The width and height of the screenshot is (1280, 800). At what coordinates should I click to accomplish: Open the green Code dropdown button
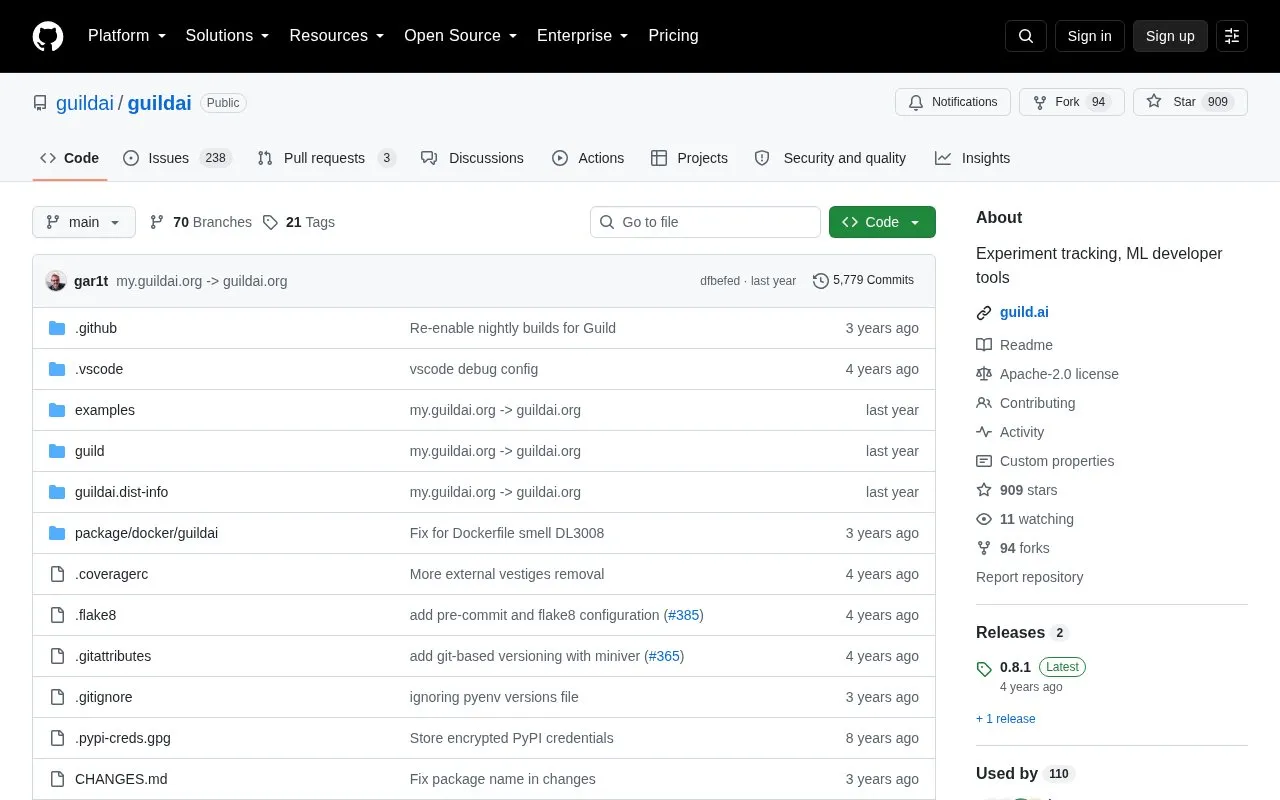click(x=882, y=222)
